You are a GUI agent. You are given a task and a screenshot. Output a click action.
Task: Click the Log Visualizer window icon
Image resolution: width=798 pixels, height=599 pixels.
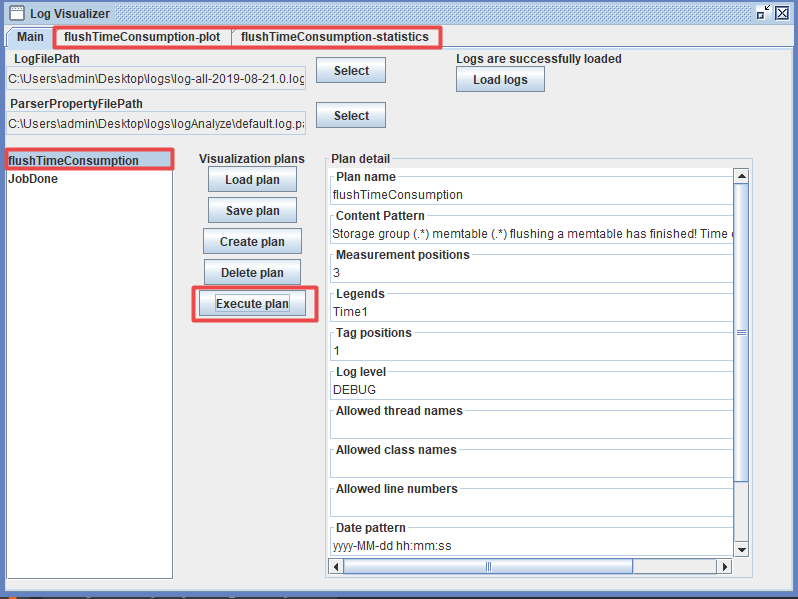pos(17,13)
